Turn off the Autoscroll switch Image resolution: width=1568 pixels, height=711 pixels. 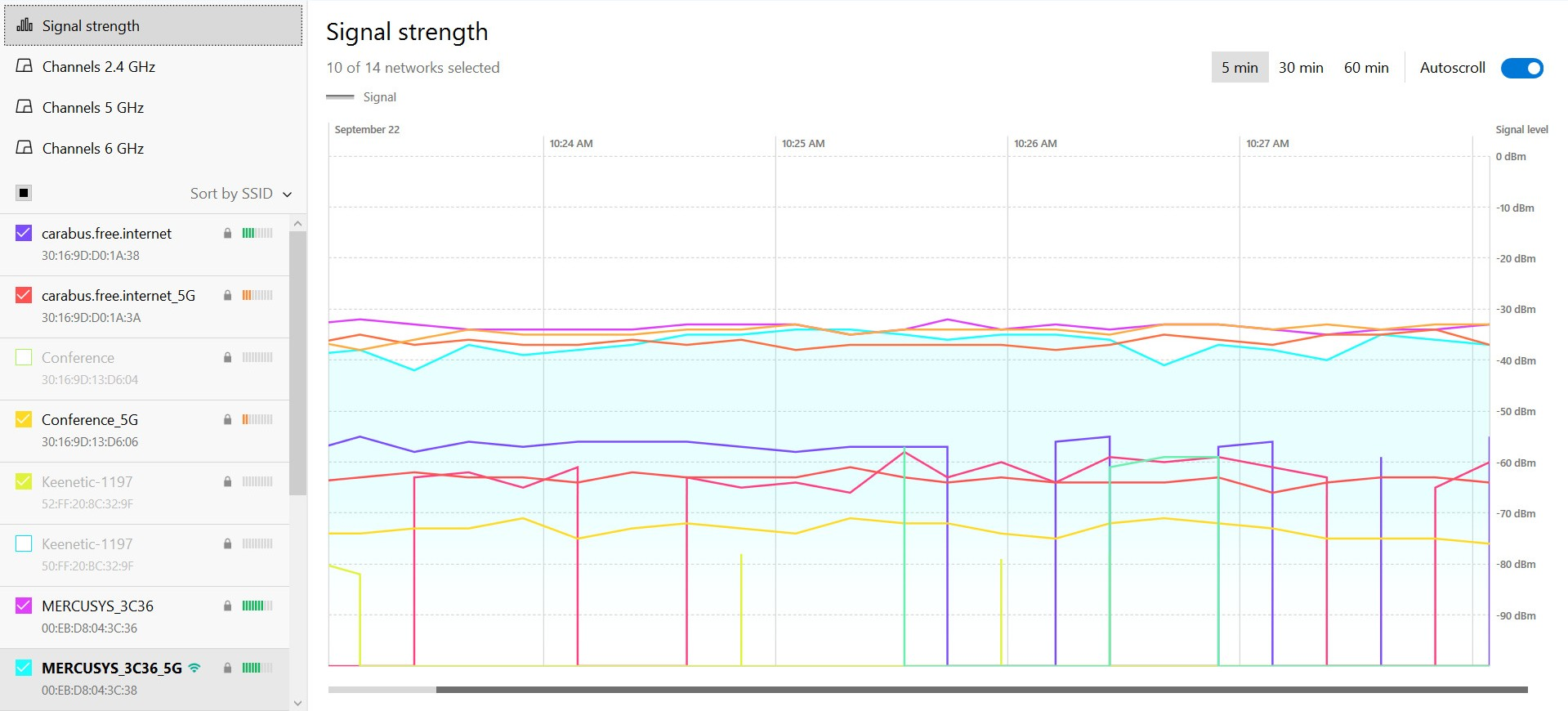coord(1521,68)
